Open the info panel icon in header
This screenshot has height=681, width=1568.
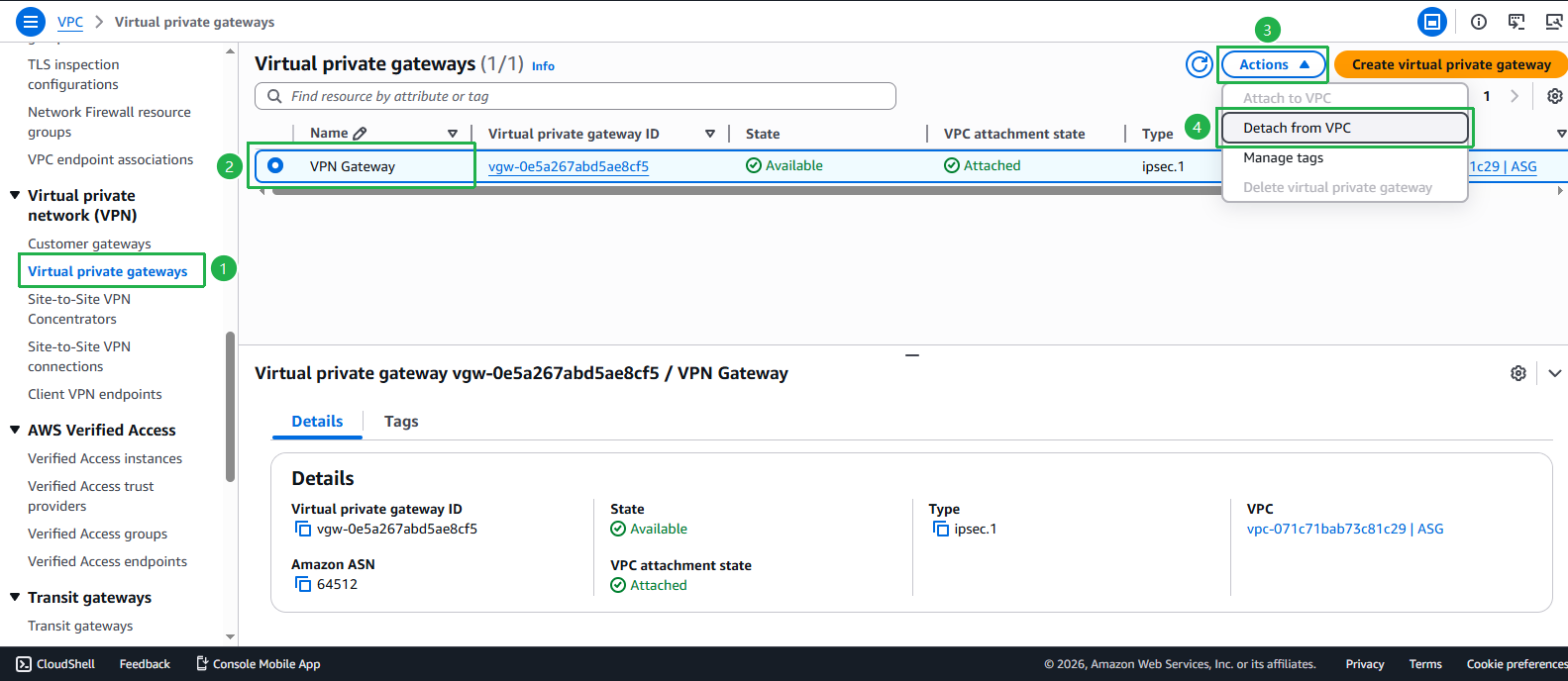1479,21
